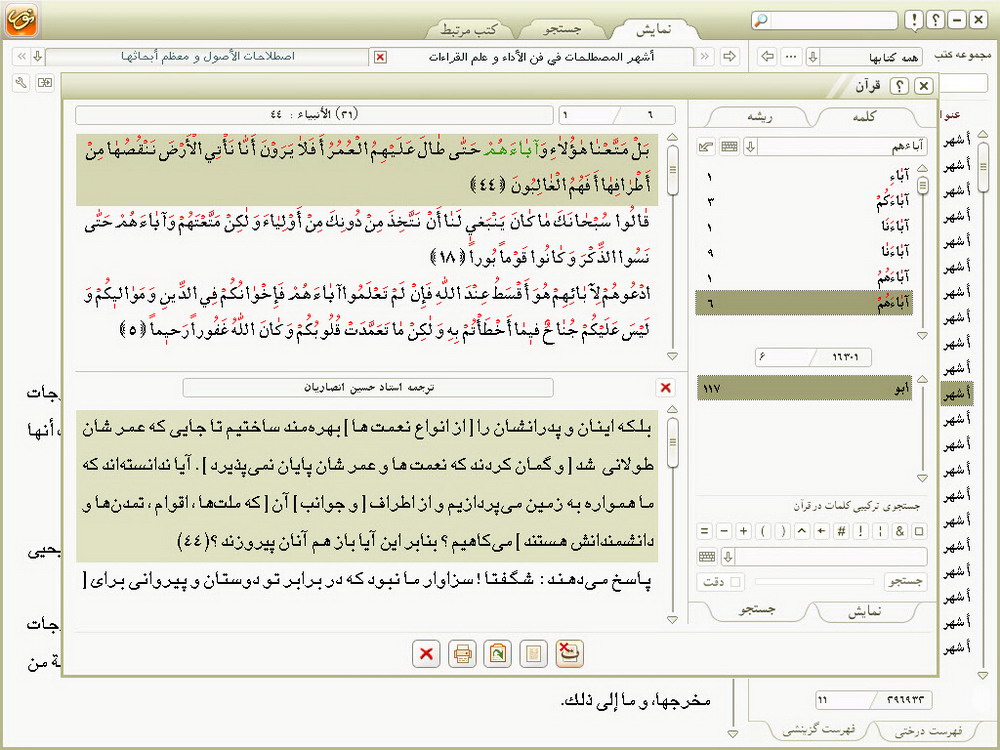Go to next book with right arrow

tap(729, 57)
